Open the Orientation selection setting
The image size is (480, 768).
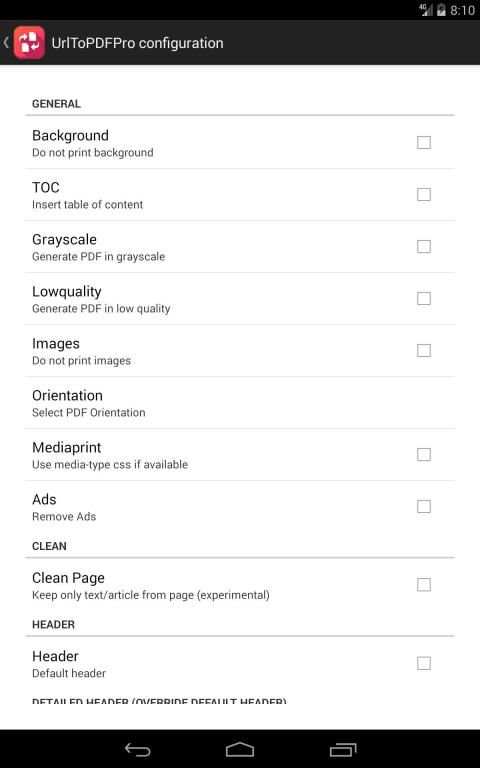[240, 403]
